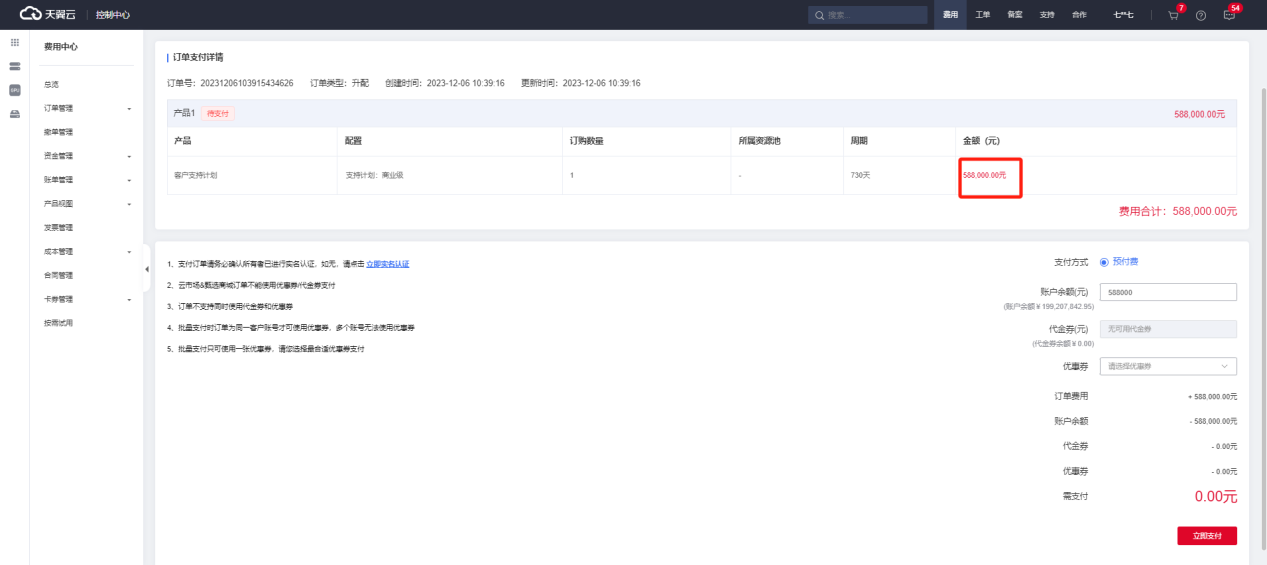This screenshot has height=565, width=1267.
Task: Expand 资金管理 in the sidebar
Action: click(86, 156)
